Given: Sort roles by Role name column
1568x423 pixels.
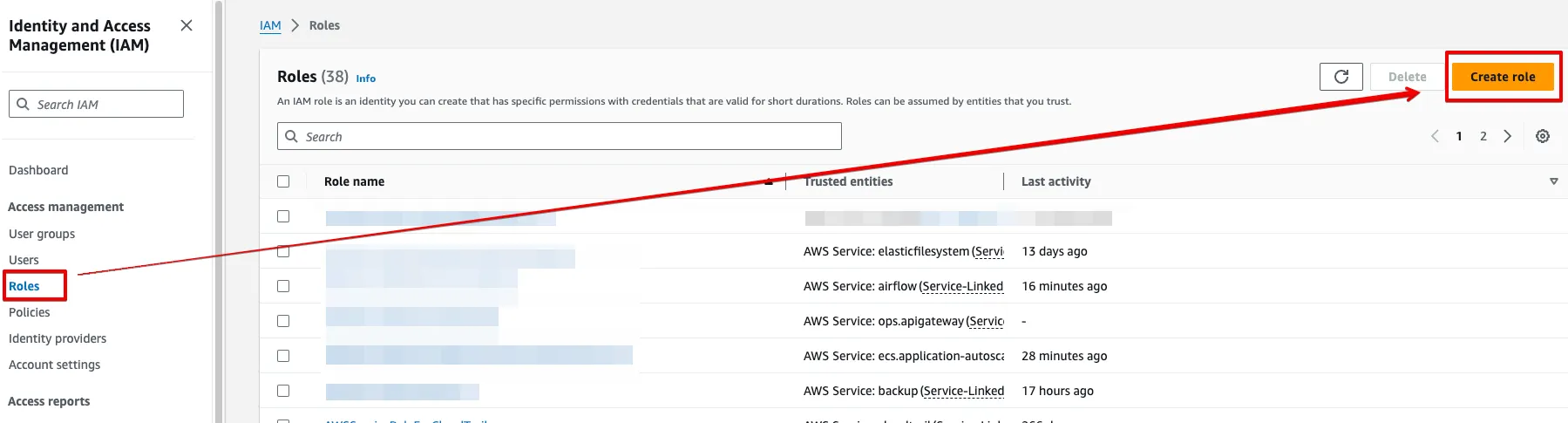Looking at the screenshot, I should click(x=355, y=181).
